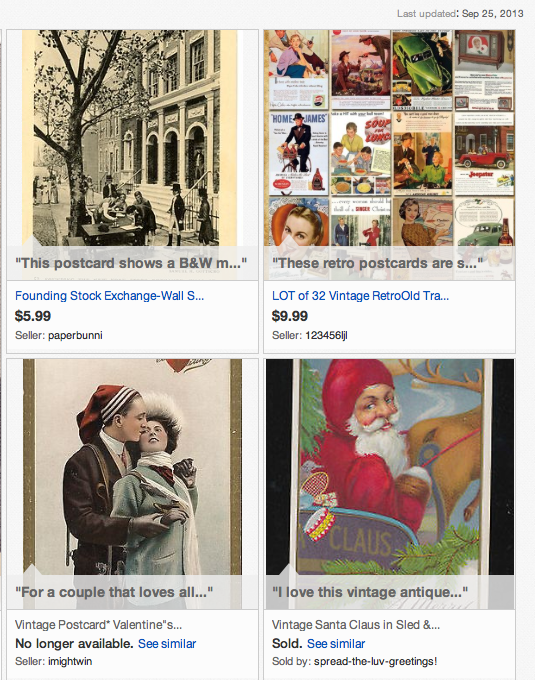
Task: Click the "I love this vintage antique..." caption
Action: click(370, 592)
